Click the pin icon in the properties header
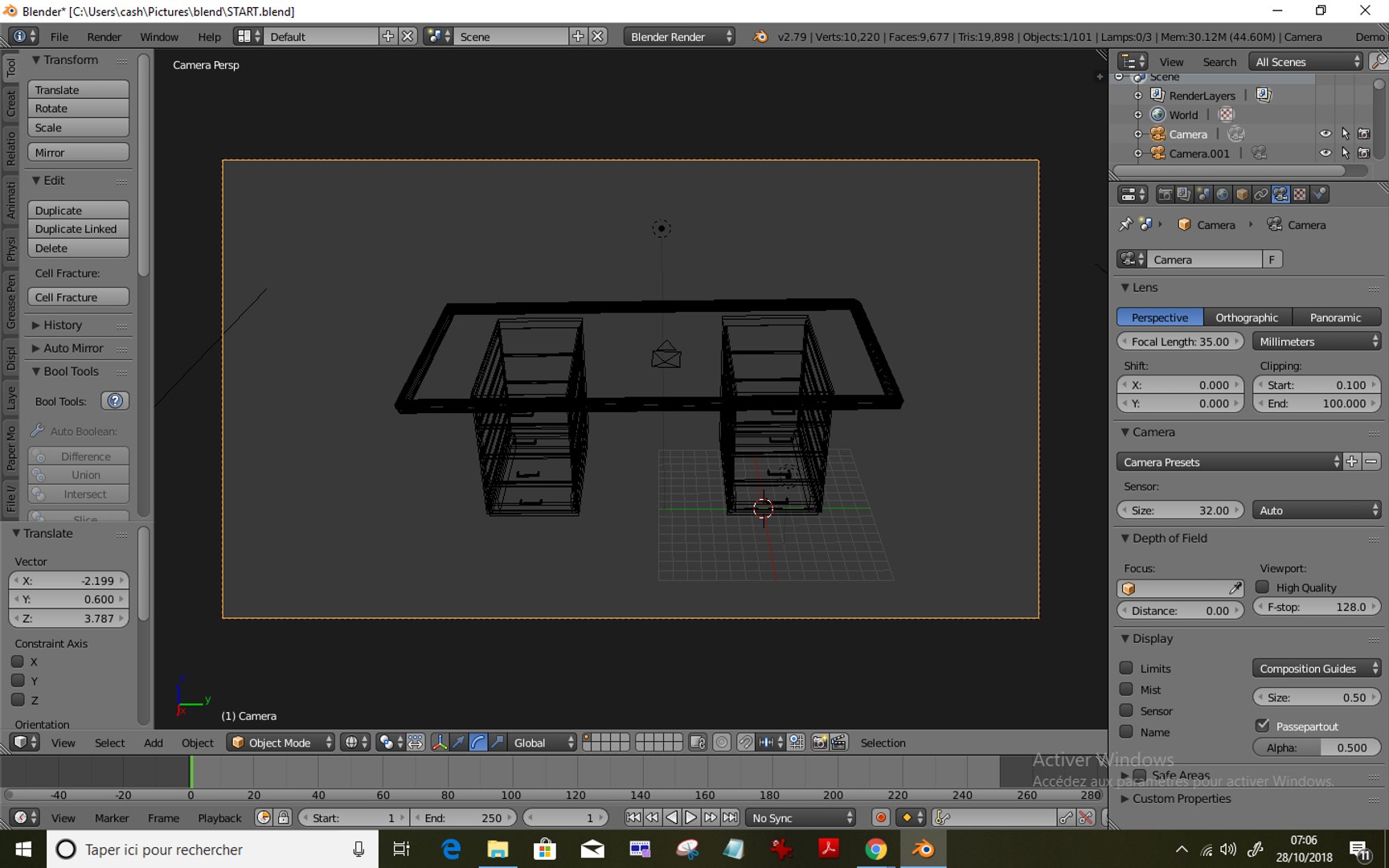Viewport: 1389px width, 868px height. click(1125, 224)
